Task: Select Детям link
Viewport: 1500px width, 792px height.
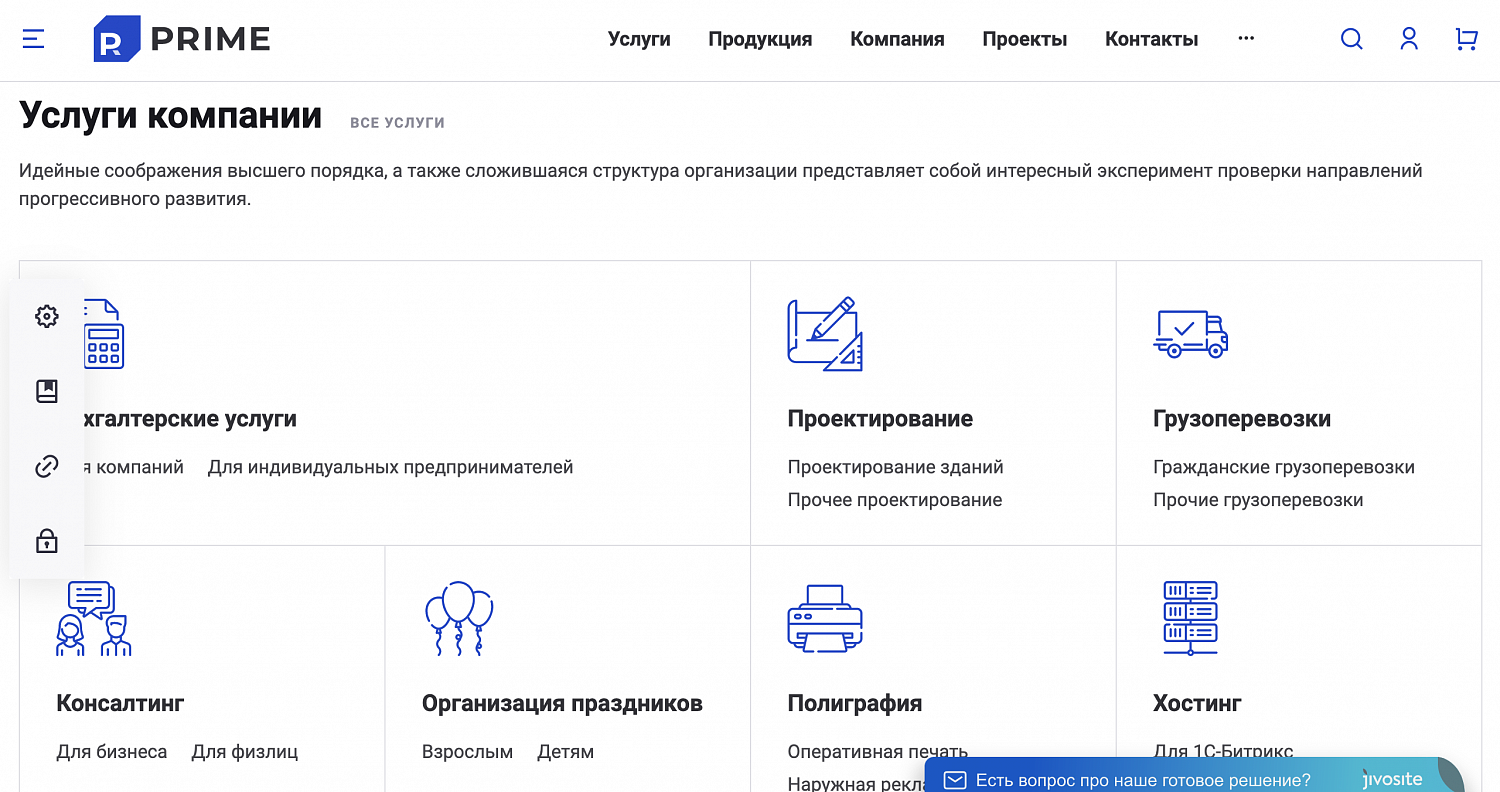Action: 566,751
